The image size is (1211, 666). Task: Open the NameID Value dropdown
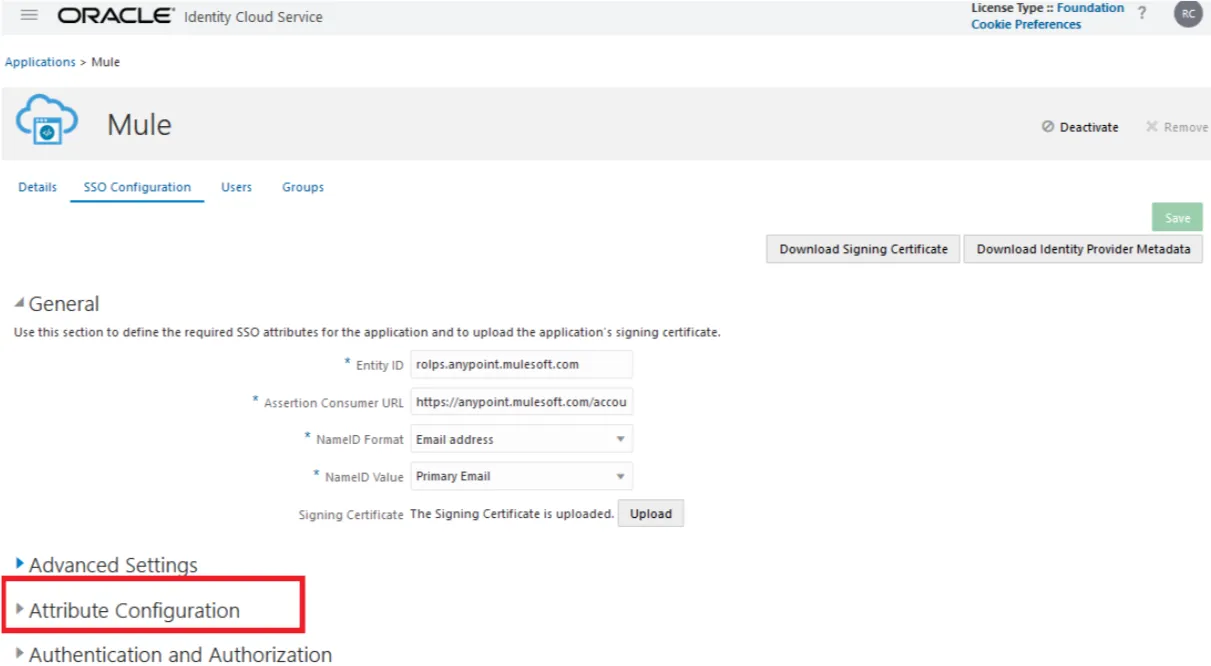pyautogui.click(x=522, y=476)
